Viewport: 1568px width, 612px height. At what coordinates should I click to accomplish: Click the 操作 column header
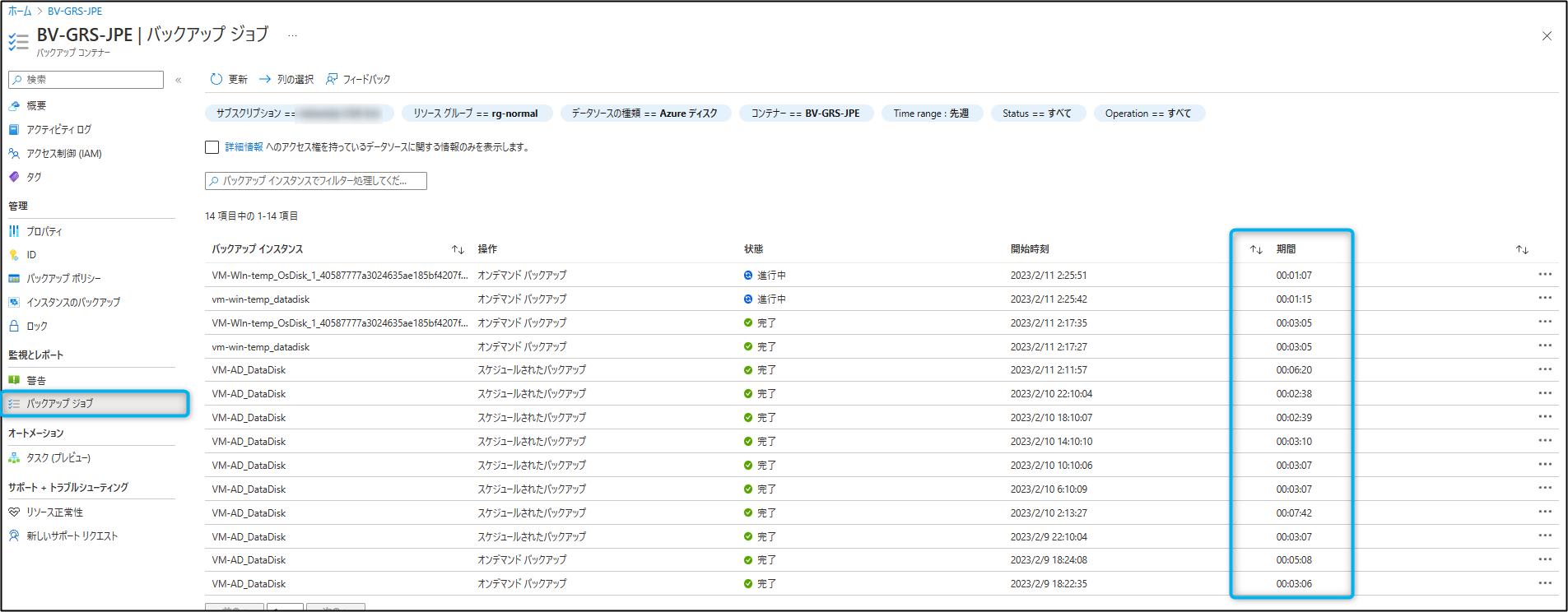tap(487, 249)
